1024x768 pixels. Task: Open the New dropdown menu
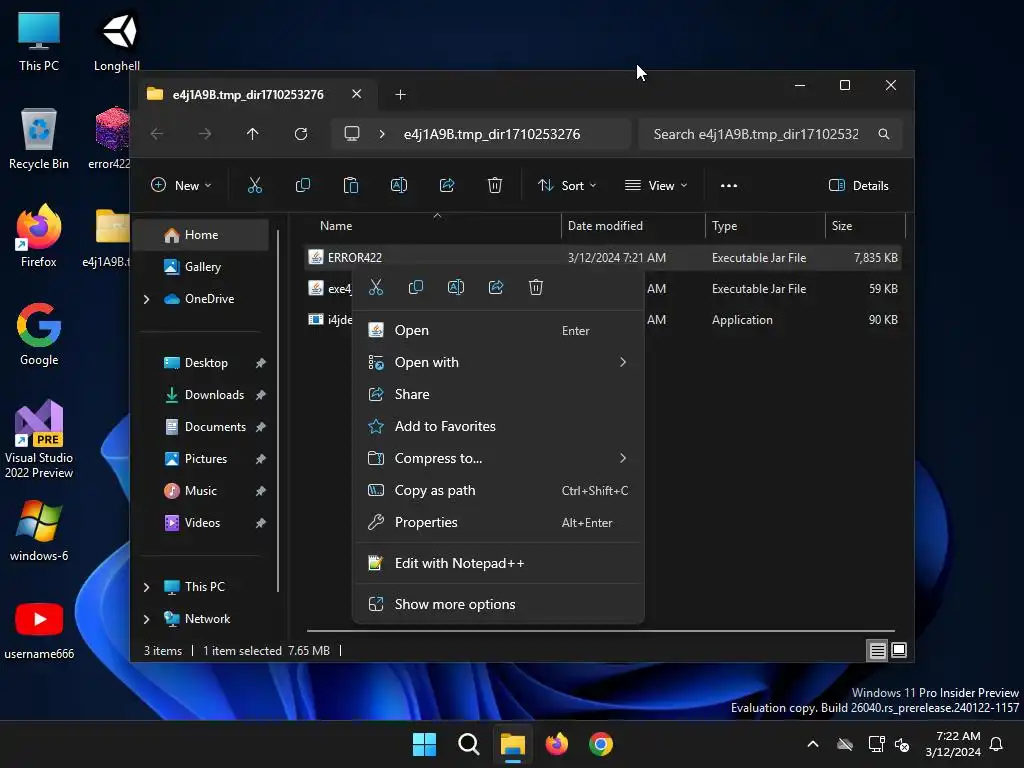pyautogui.click(x=181, y=185)
